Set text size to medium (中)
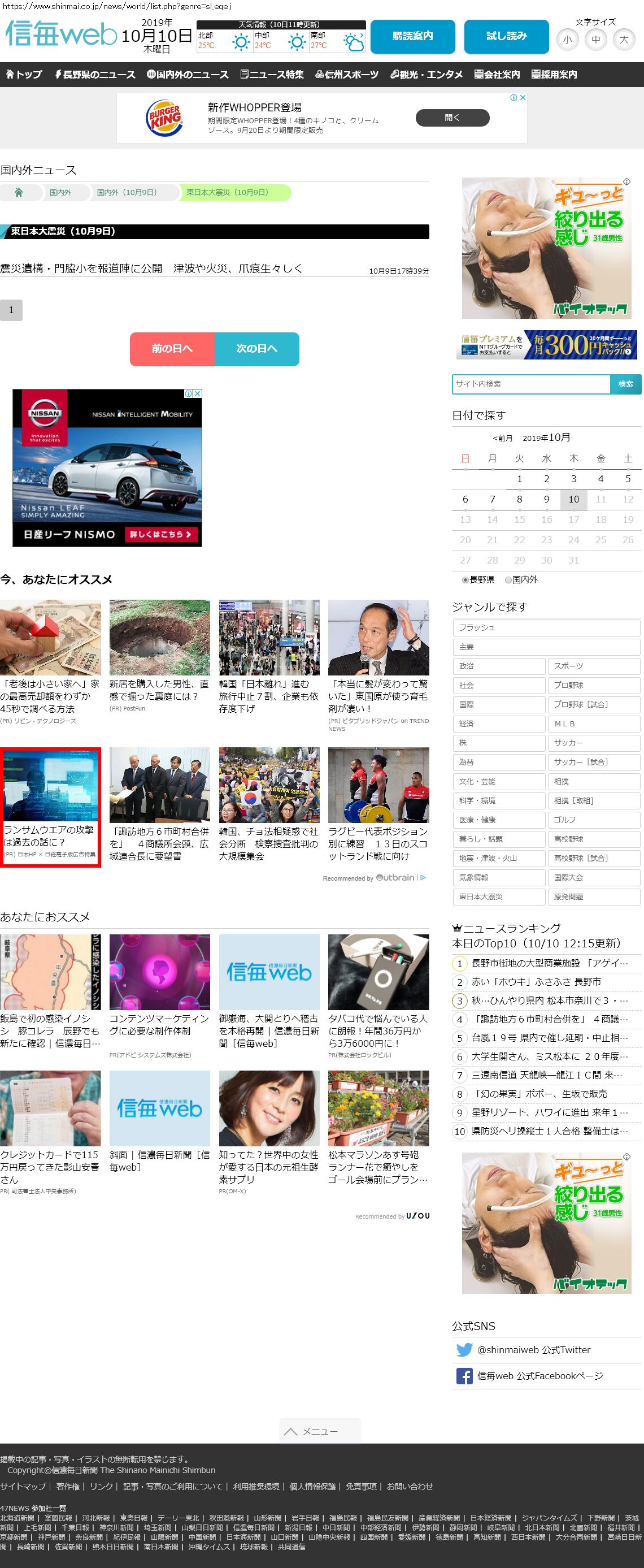644x1568 pixels. pyautogui.click(x=595, y=40)
